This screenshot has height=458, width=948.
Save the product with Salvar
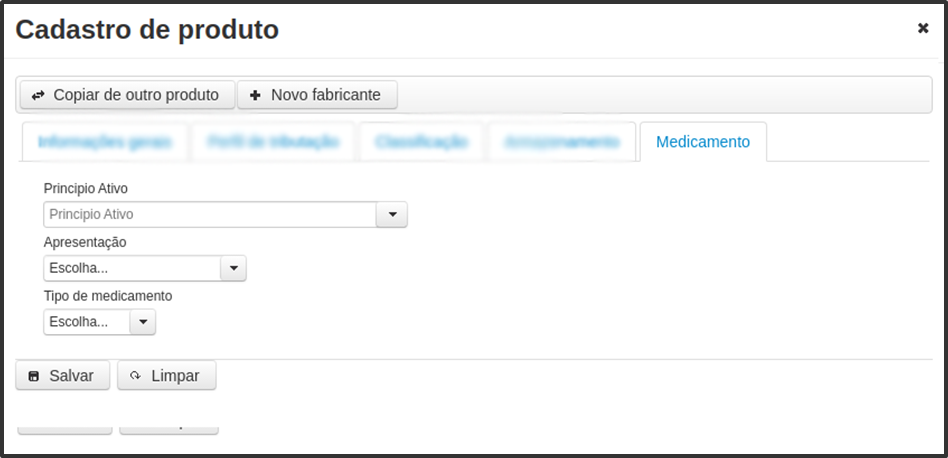[x=63, y=376]
